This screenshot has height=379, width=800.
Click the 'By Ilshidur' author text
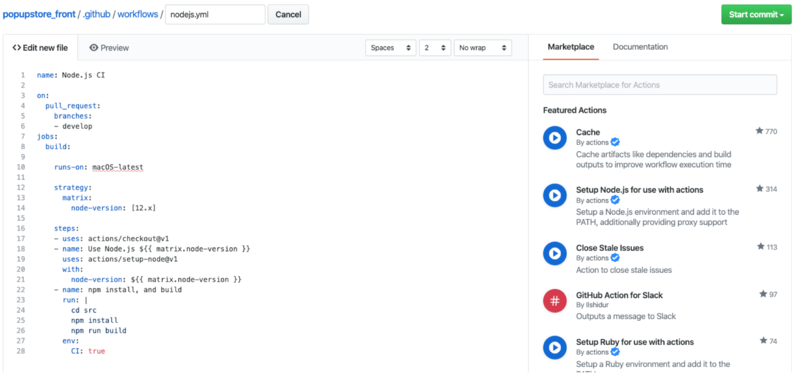coord(592,305)
